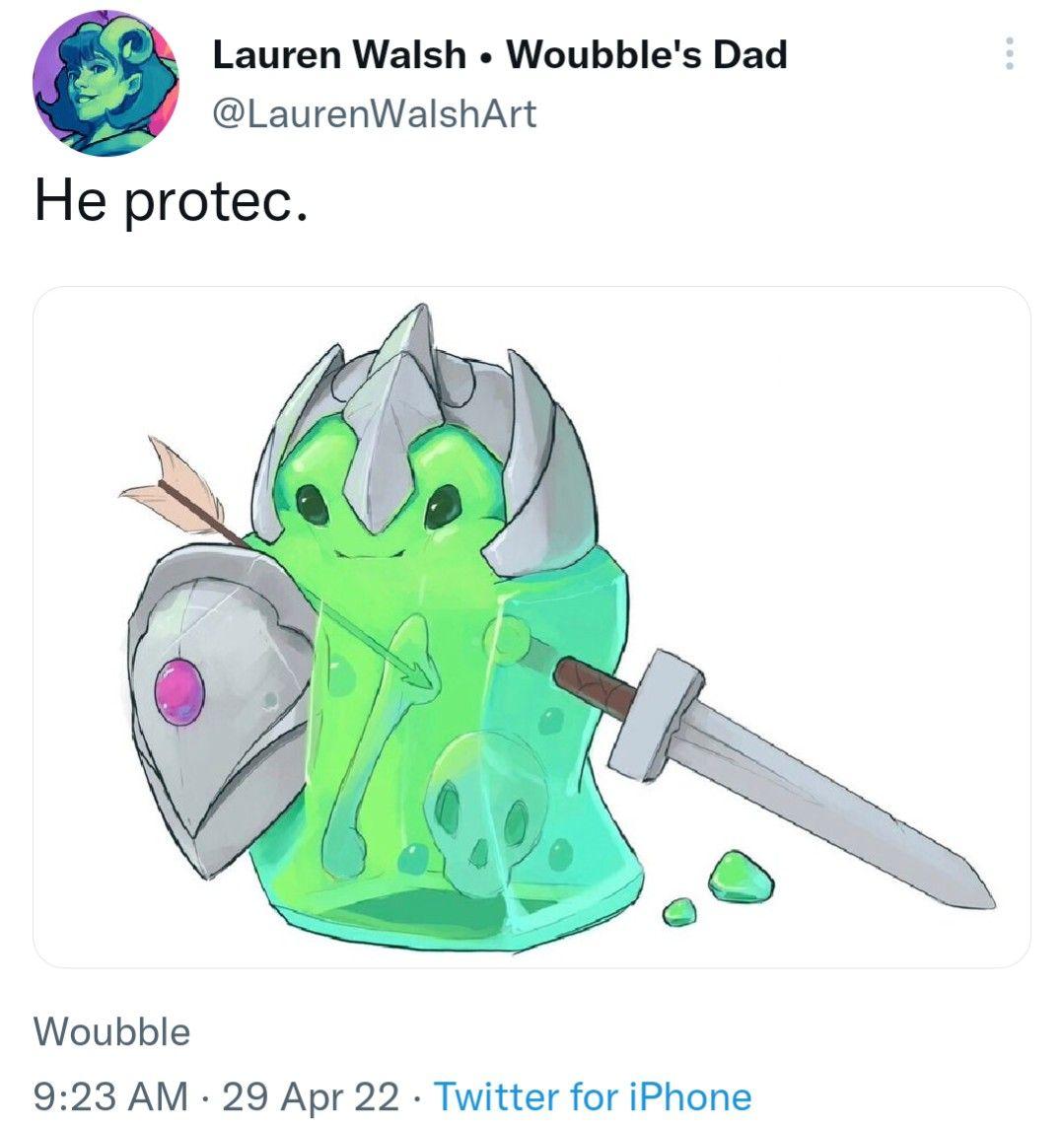Click the 29 Apr 22 date
The image size is (1064, 1127).
click(311, 1097)
